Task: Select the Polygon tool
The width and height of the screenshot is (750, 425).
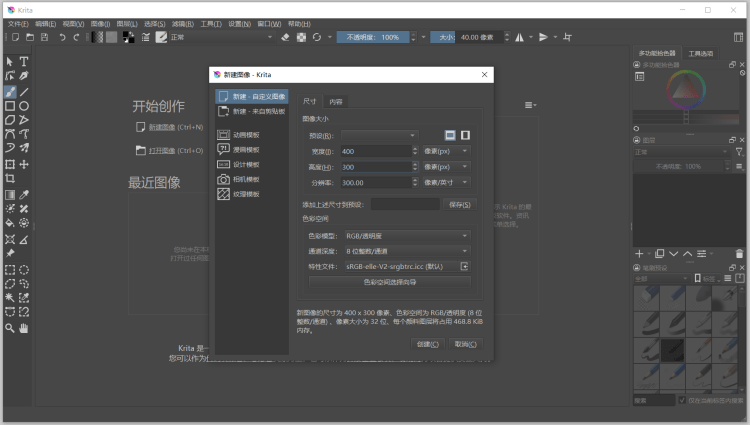Action: [10, 120]
